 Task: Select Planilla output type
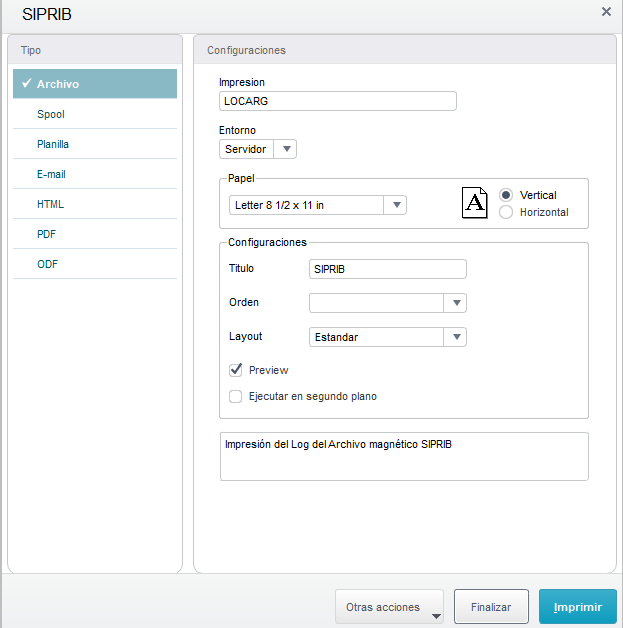pyautogui.click(x=95, y=144)
